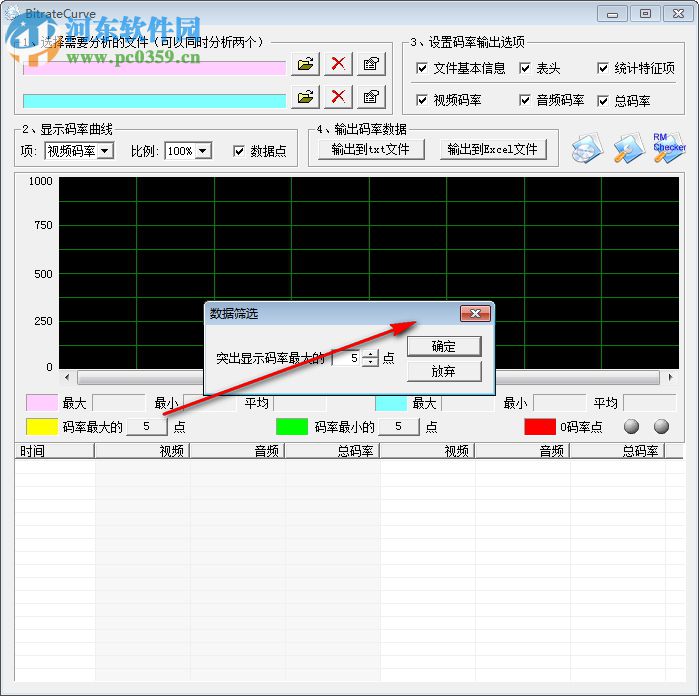Click the 时间 column header

coord(54,451)
